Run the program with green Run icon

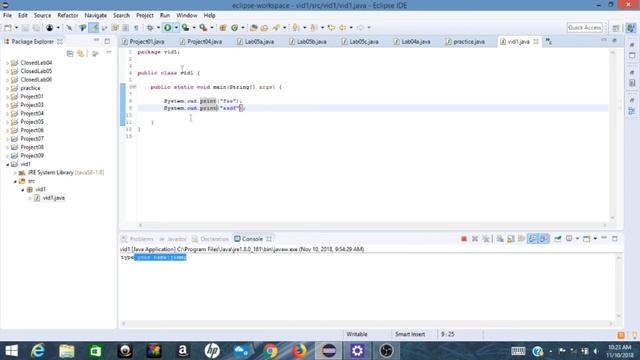click(x=167, y=28)
